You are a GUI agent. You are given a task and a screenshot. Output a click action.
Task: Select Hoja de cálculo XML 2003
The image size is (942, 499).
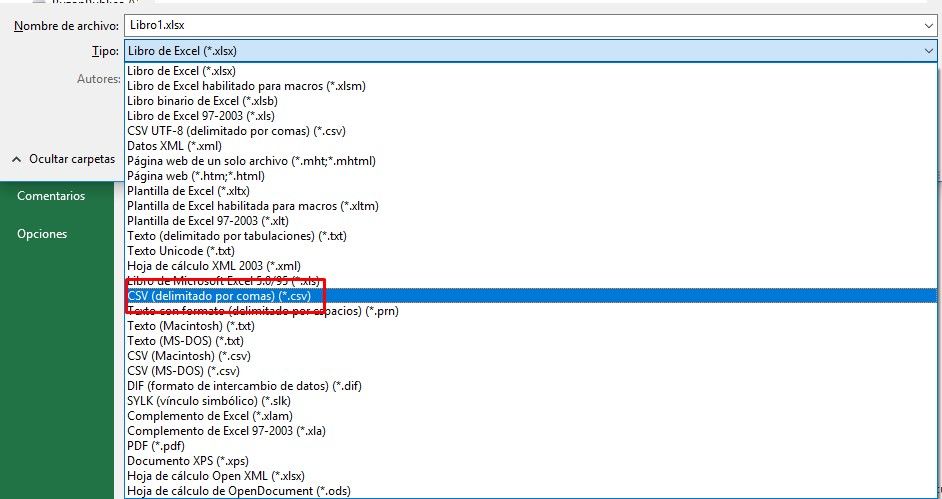tap(530, 266)
